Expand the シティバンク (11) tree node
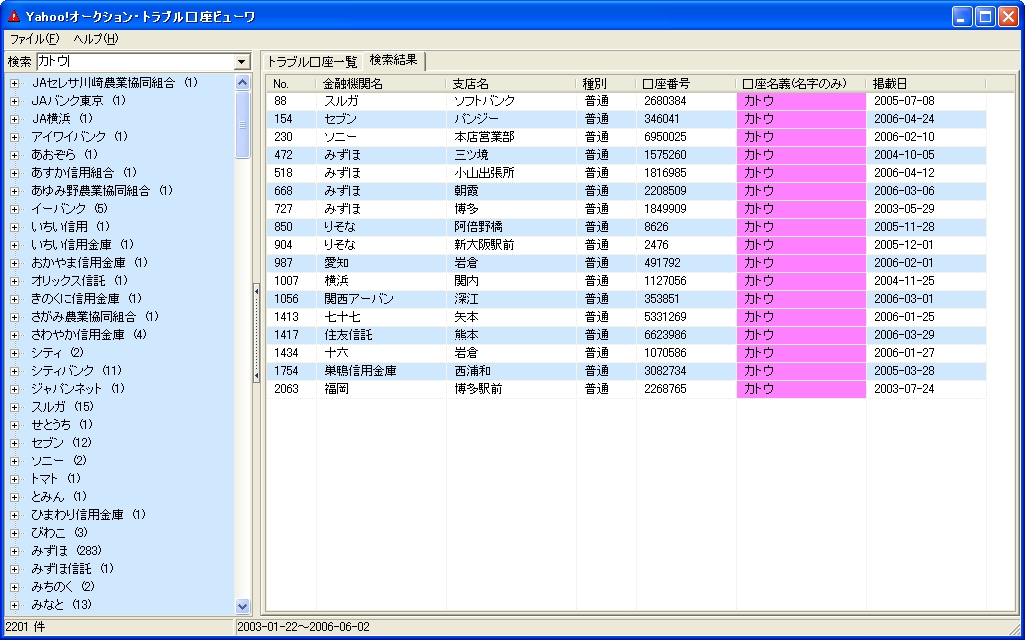Image resolution: width=1025 pixels, height=640 pixels. [x=14, y=371]
